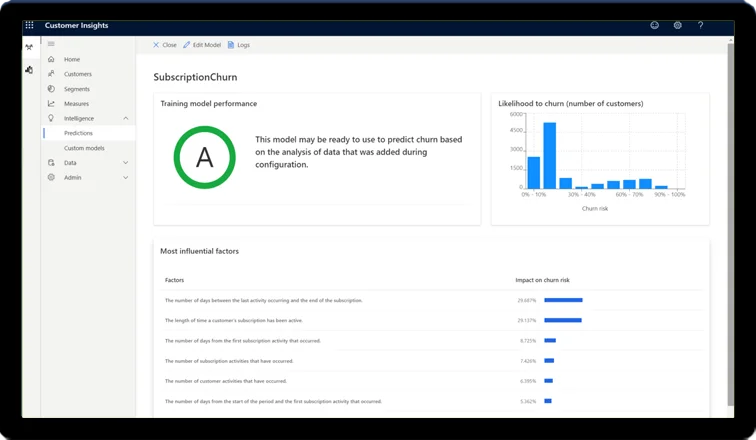Expand the Data section chevron
Image resolution: width=756 pixels, height=440 pixels.
(x=125, y=163)
